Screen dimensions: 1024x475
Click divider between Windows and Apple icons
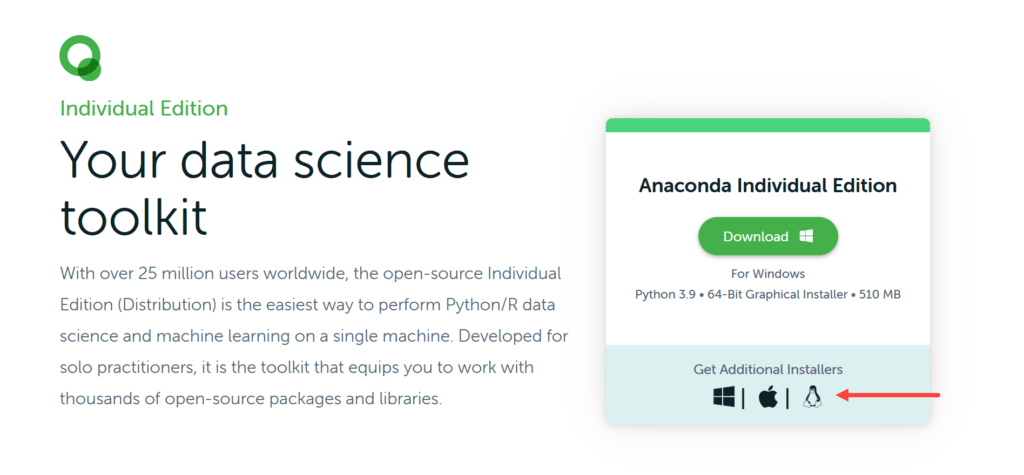(x=743, y=398)
